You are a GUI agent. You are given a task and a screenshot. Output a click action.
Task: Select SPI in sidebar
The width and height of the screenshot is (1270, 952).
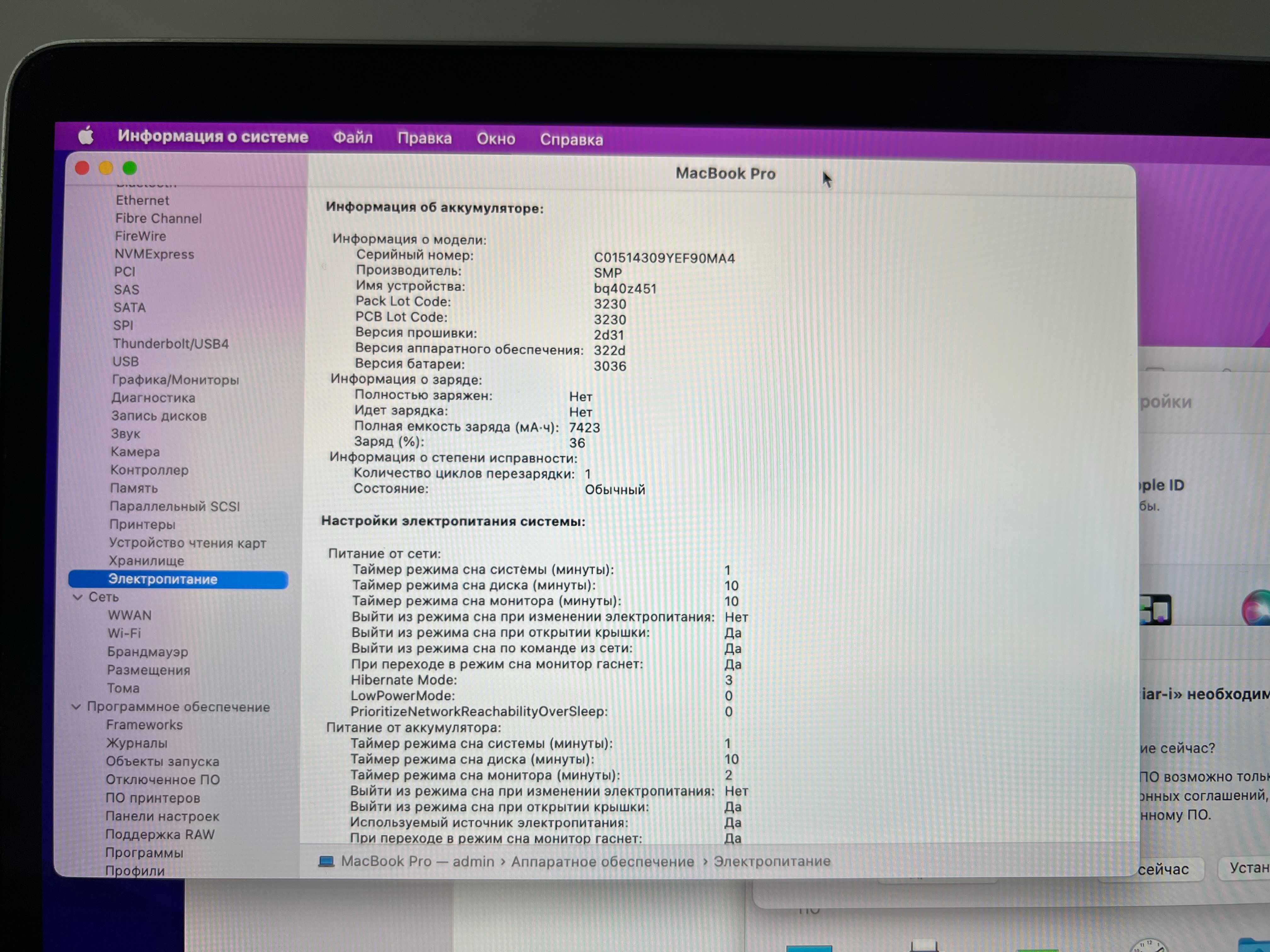[x=123, y=326]
